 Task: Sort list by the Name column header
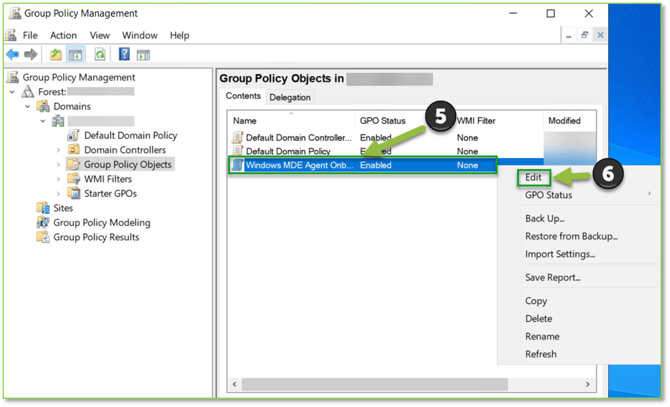pyautogui.click(x=290, y=121)
